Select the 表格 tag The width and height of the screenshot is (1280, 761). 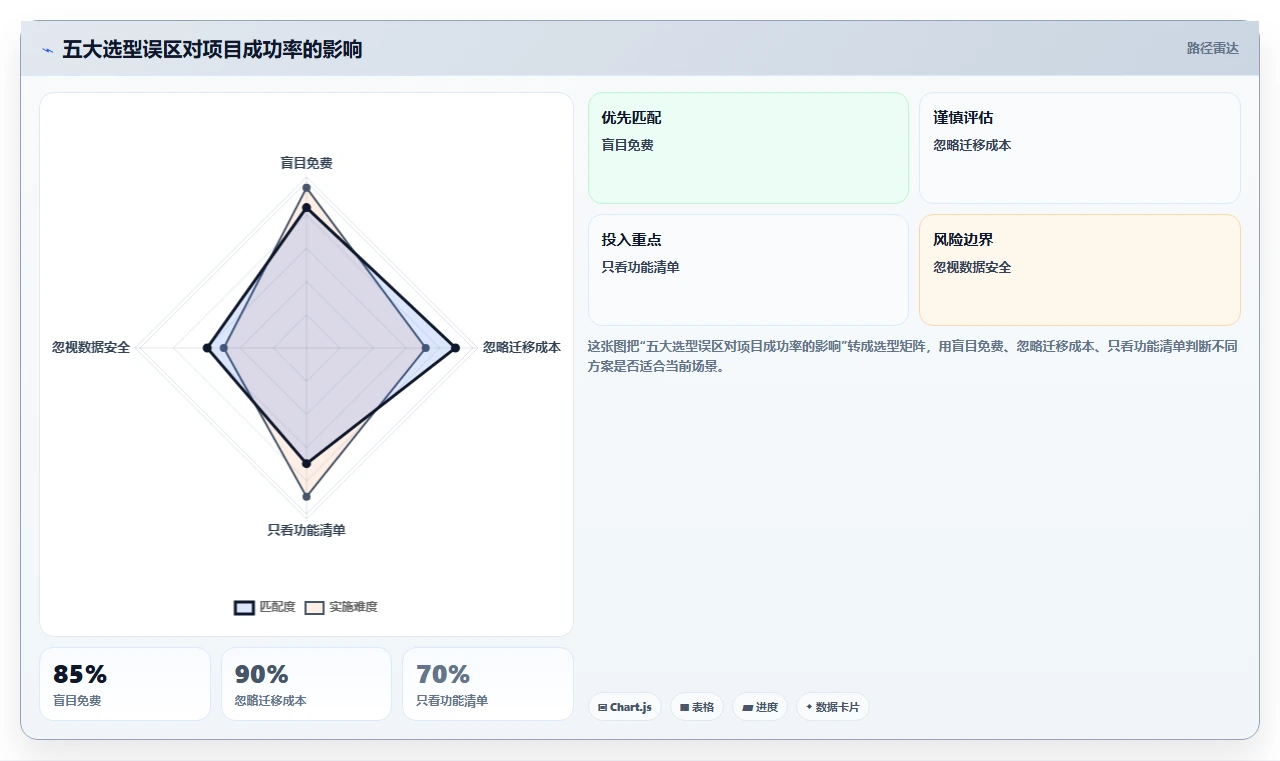click(x=697, y=707)
